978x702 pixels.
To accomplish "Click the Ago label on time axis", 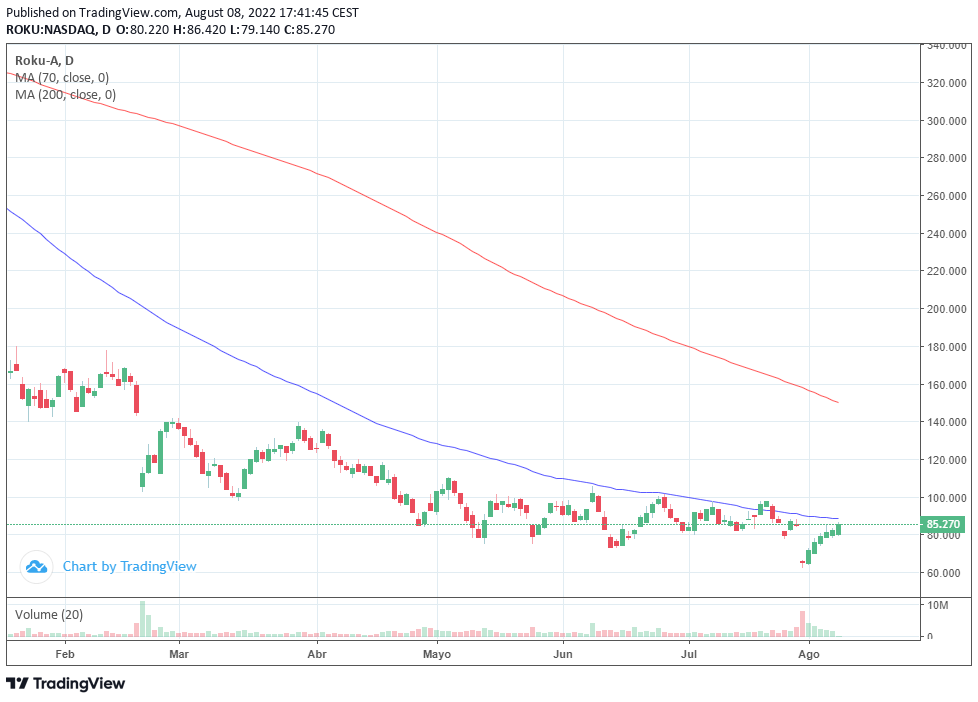I will point(808,654).
